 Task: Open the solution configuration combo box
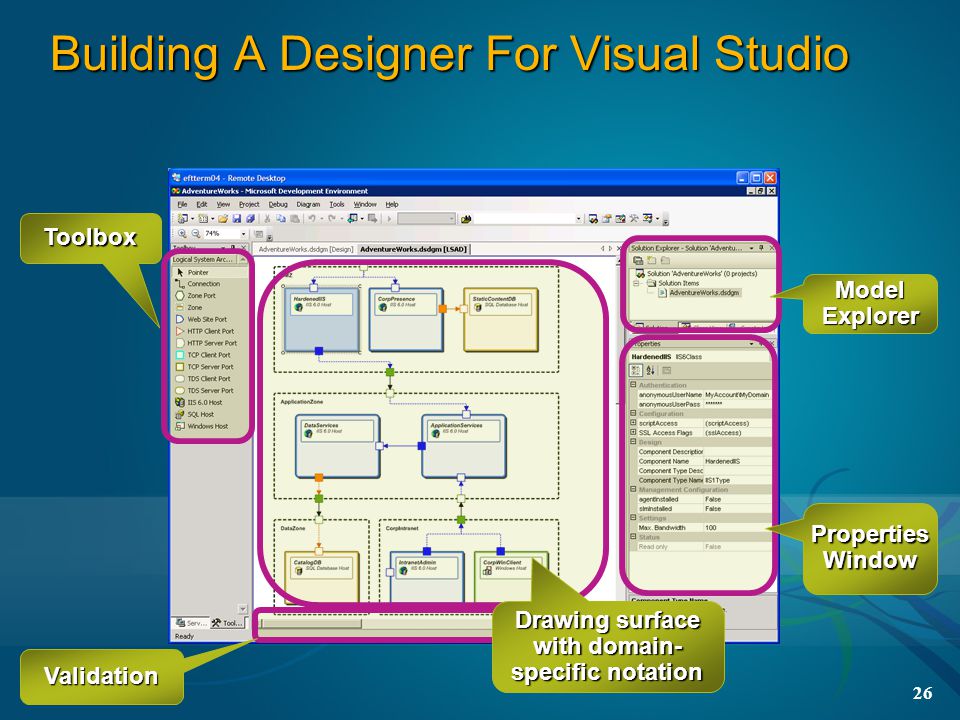[x=426, y=219]
